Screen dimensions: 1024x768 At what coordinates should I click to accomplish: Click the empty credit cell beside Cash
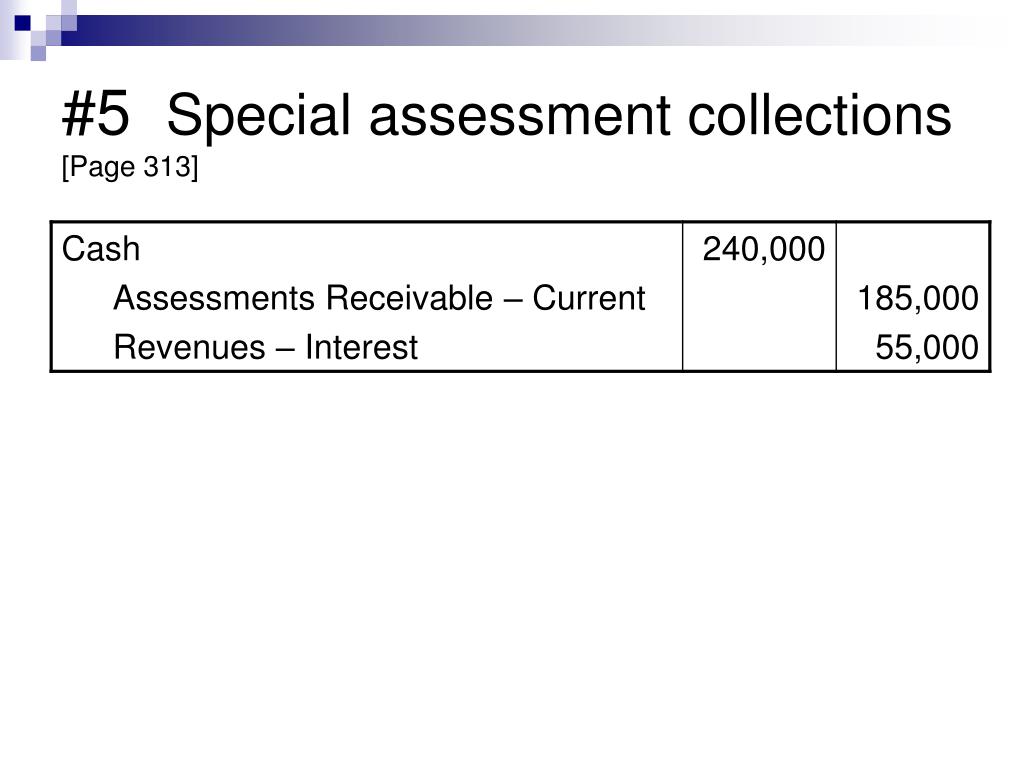(913, 249)
